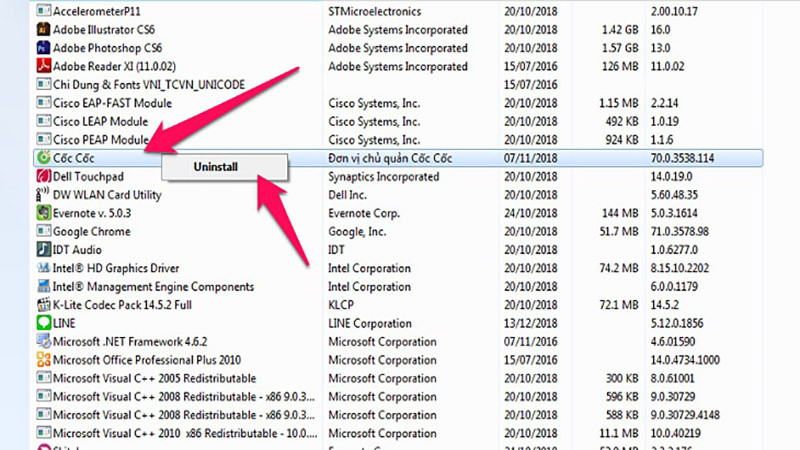Select the Google Chrome program entry

pos(398,231)
